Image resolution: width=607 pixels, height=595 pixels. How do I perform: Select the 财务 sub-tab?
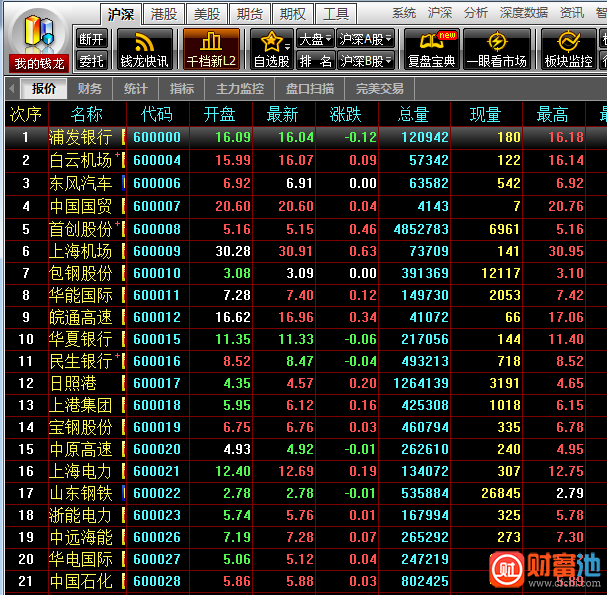(89, 89)
